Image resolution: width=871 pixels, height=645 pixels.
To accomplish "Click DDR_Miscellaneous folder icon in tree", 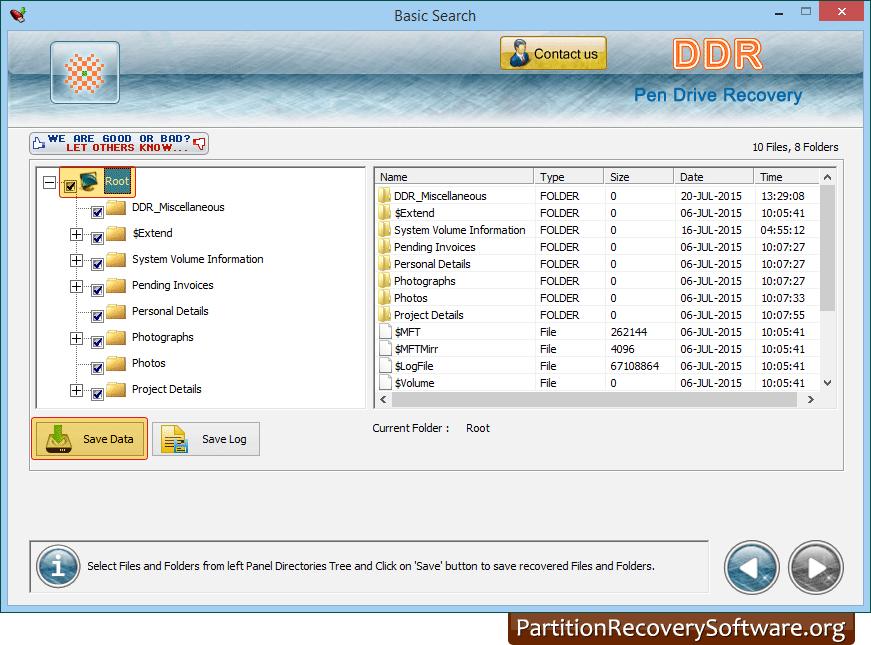I will pos(116,208).
